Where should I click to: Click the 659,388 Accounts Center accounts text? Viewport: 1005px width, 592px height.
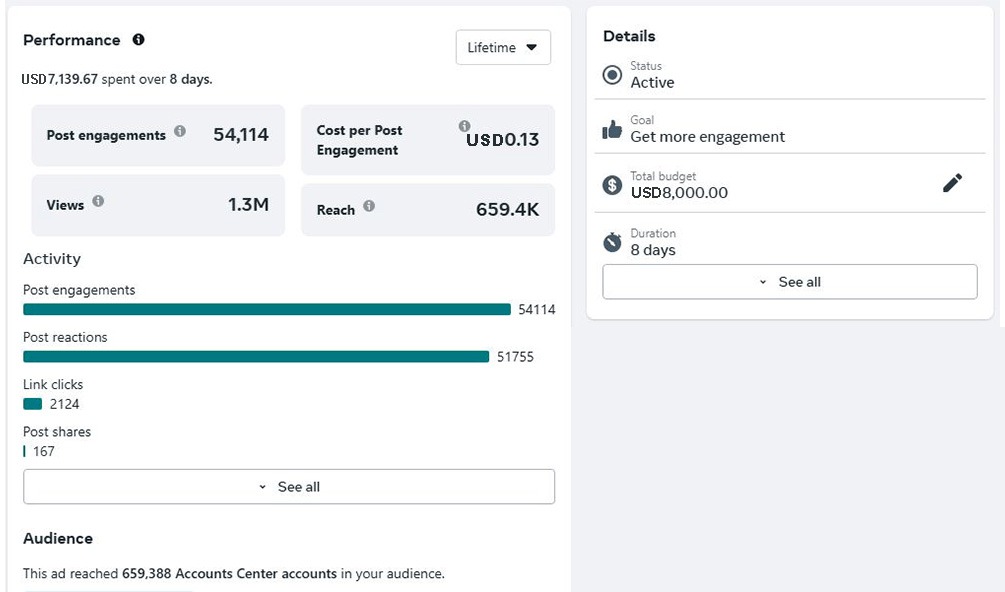229,574
